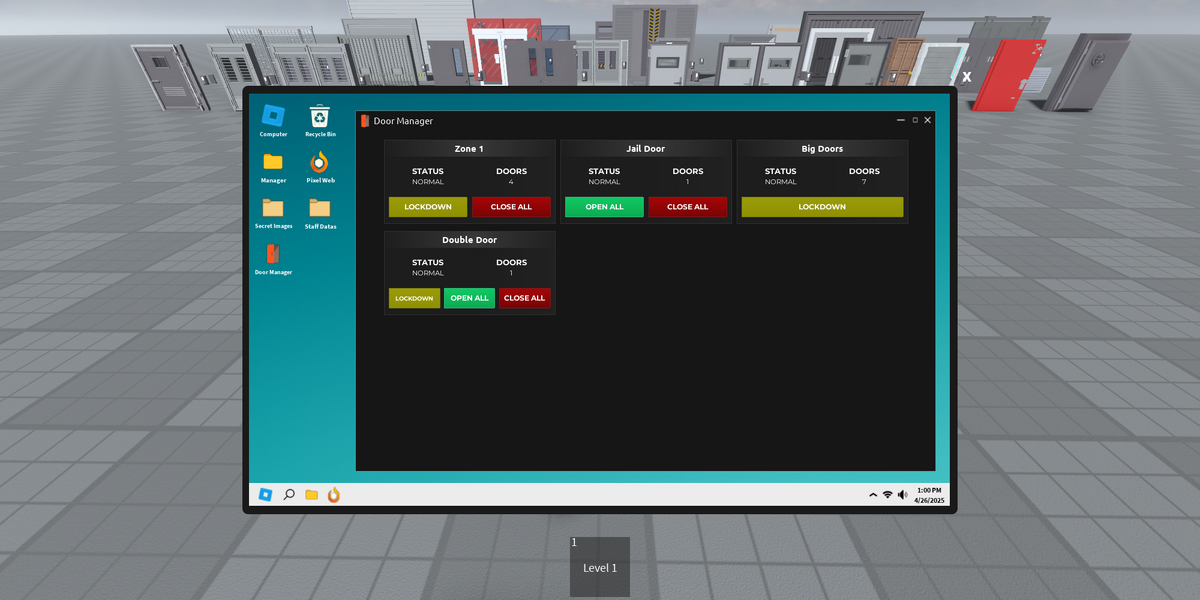Click the NORMAL status in Jail Door

tap(604, 182)
